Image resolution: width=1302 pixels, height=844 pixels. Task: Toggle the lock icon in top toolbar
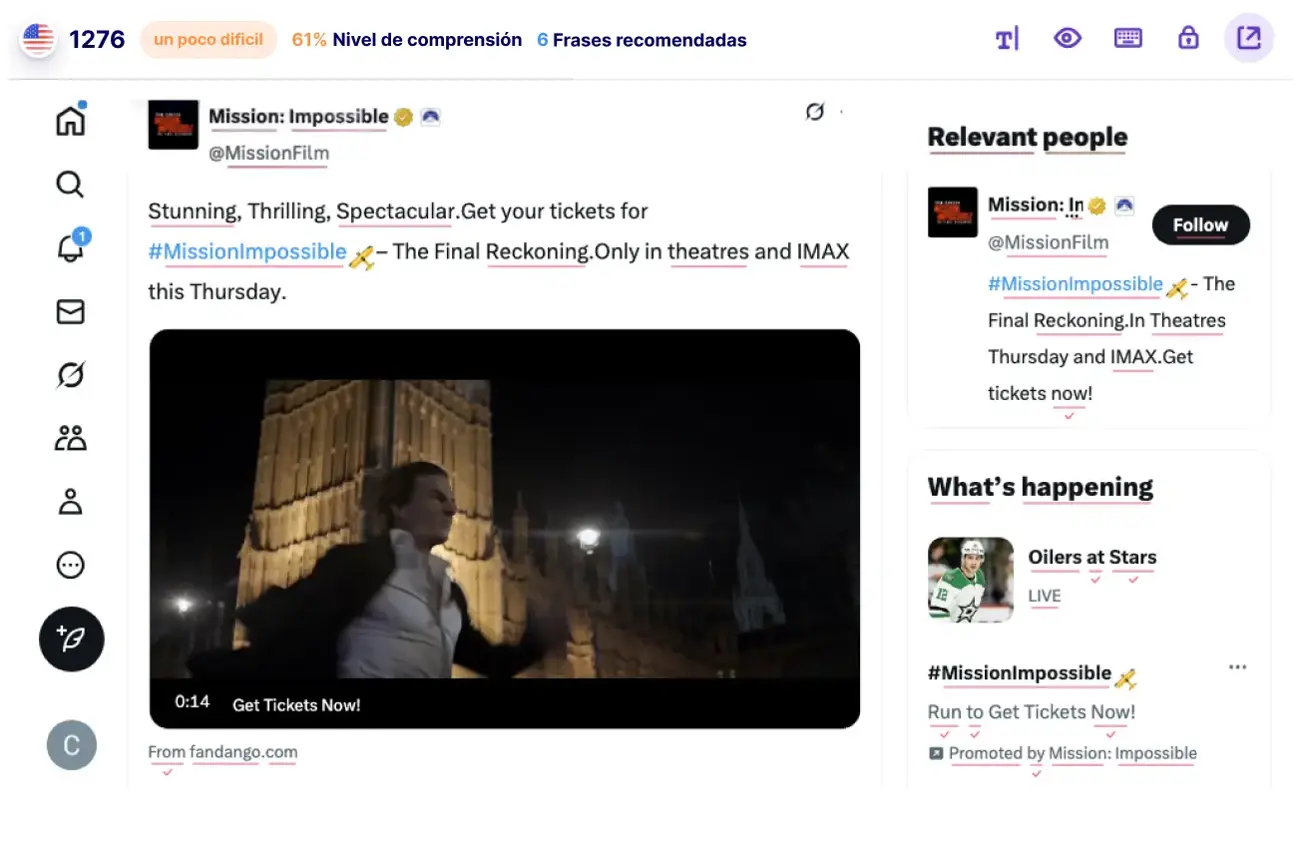pyautogui.click(x=1188, y=39)
